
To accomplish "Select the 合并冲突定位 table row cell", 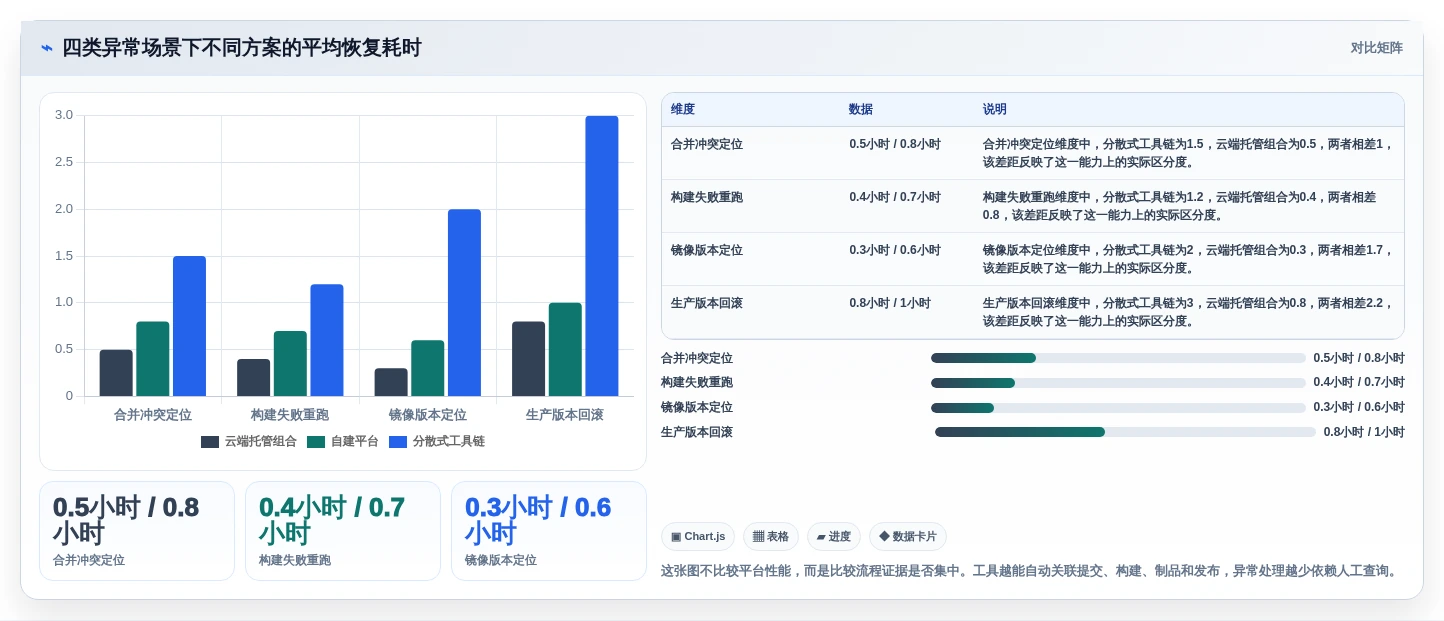I will click(x=707, y=144).
